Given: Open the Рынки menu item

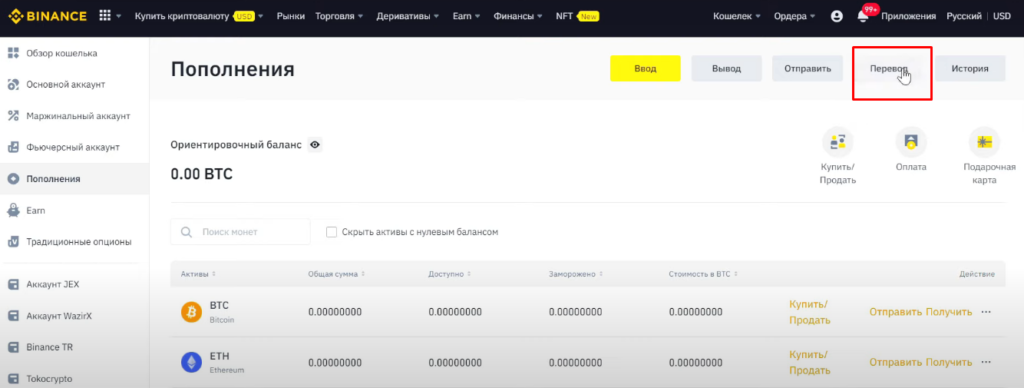Looking at the screenshot, I should 291,16.
